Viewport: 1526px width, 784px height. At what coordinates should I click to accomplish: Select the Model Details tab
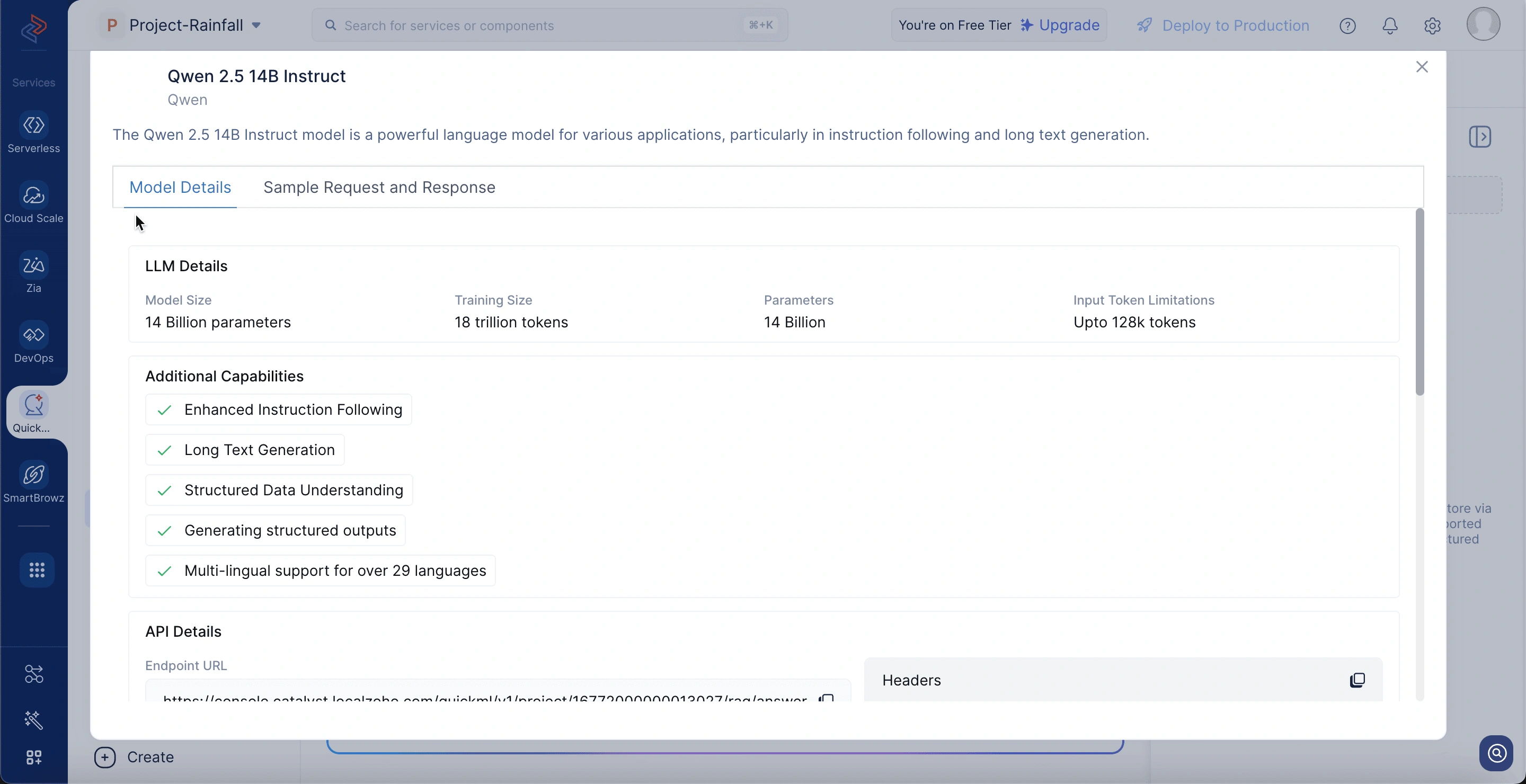pyautogui.click(x=180, y=187)
